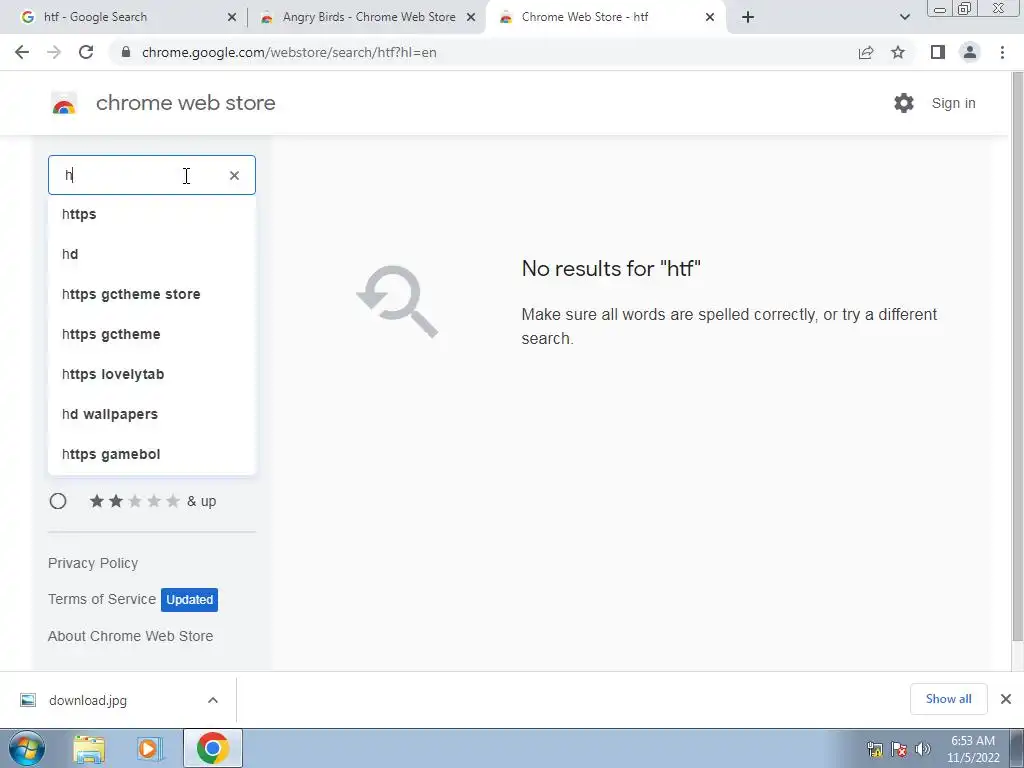Close the htf - Google Search tab

click(232, 17)
